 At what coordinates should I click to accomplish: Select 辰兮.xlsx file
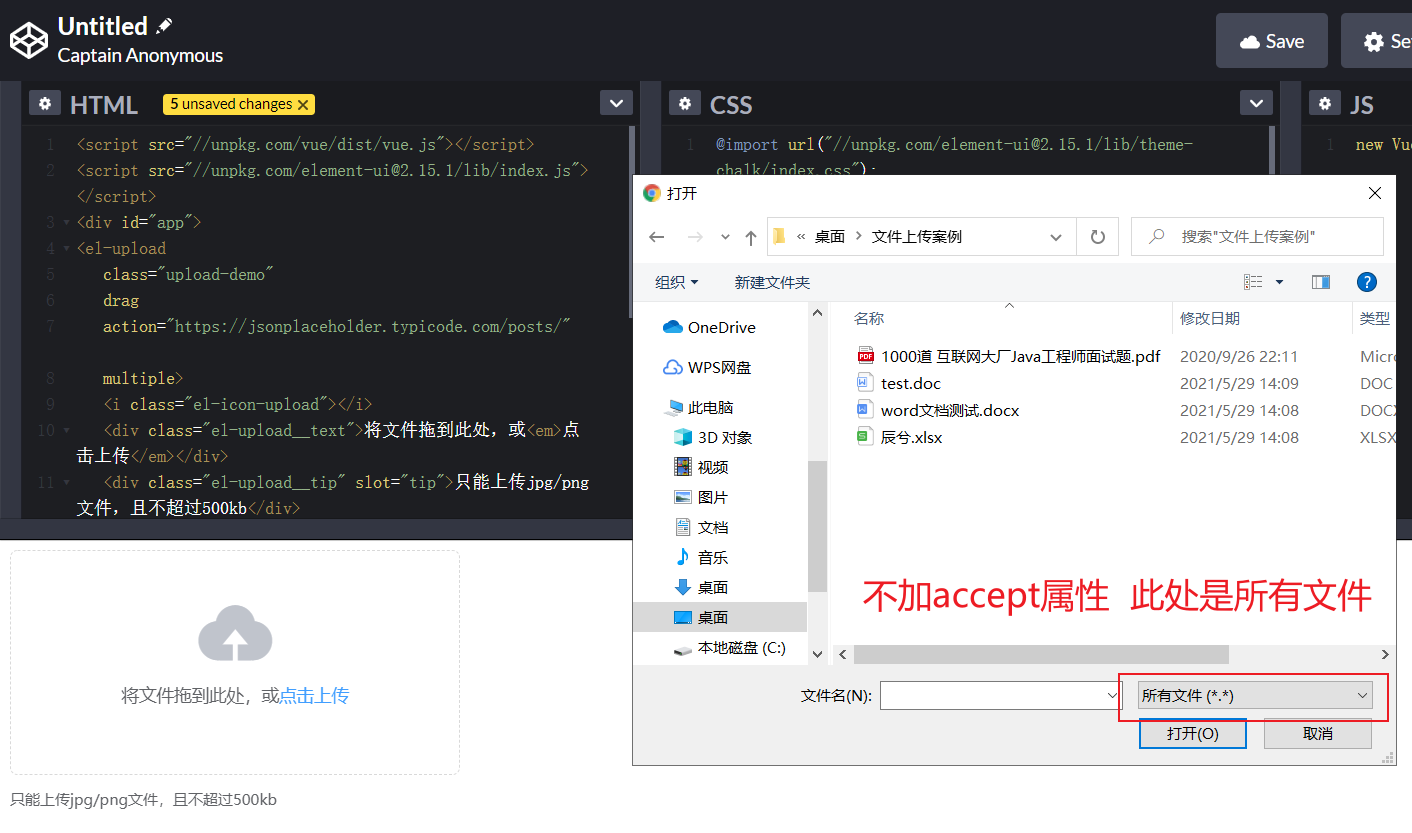tap(912, 437)
